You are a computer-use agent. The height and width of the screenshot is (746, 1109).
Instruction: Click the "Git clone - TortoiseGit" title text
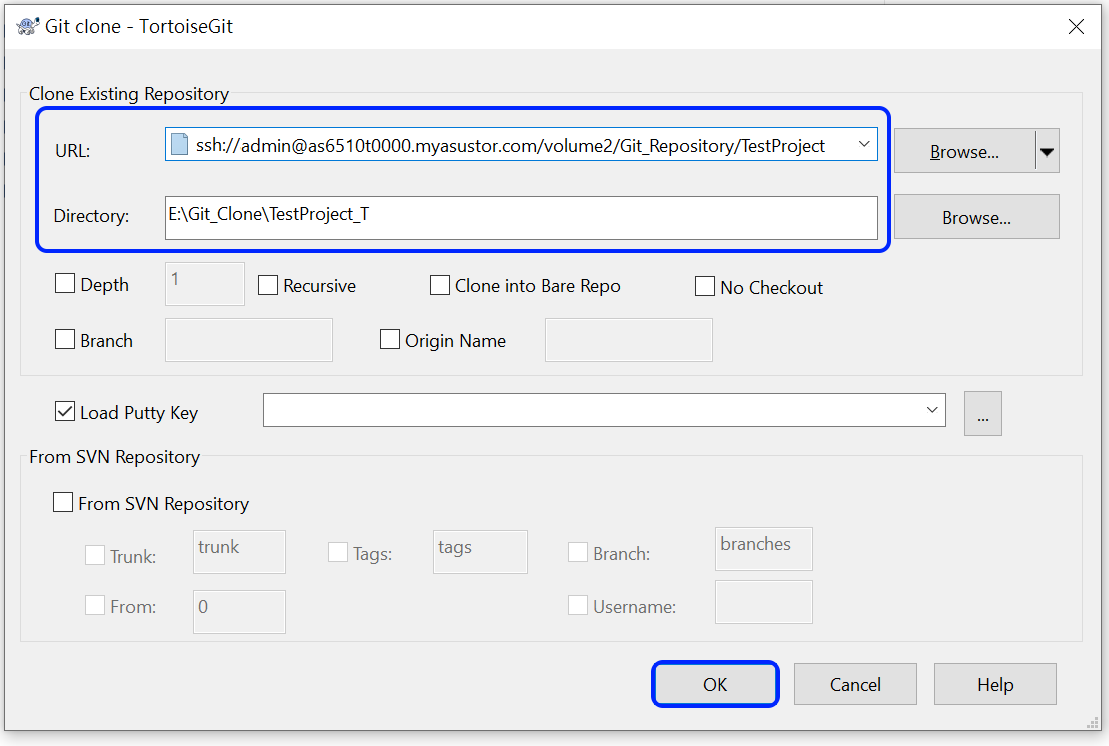[x=139, y=26]
